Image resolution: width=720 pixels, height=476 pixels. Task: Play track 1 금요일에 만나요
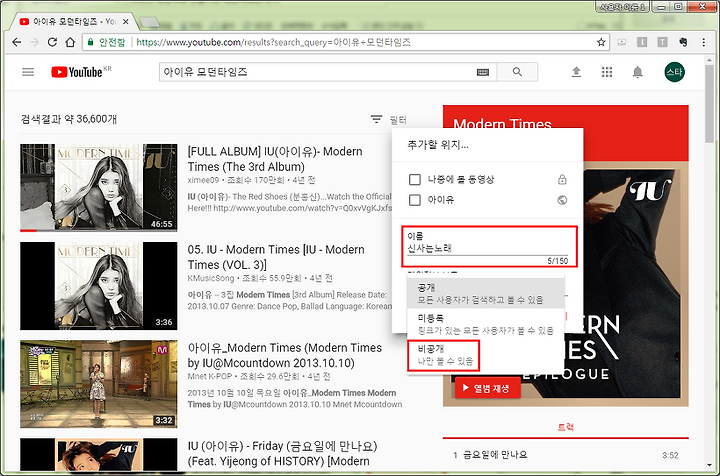(565, 455)
